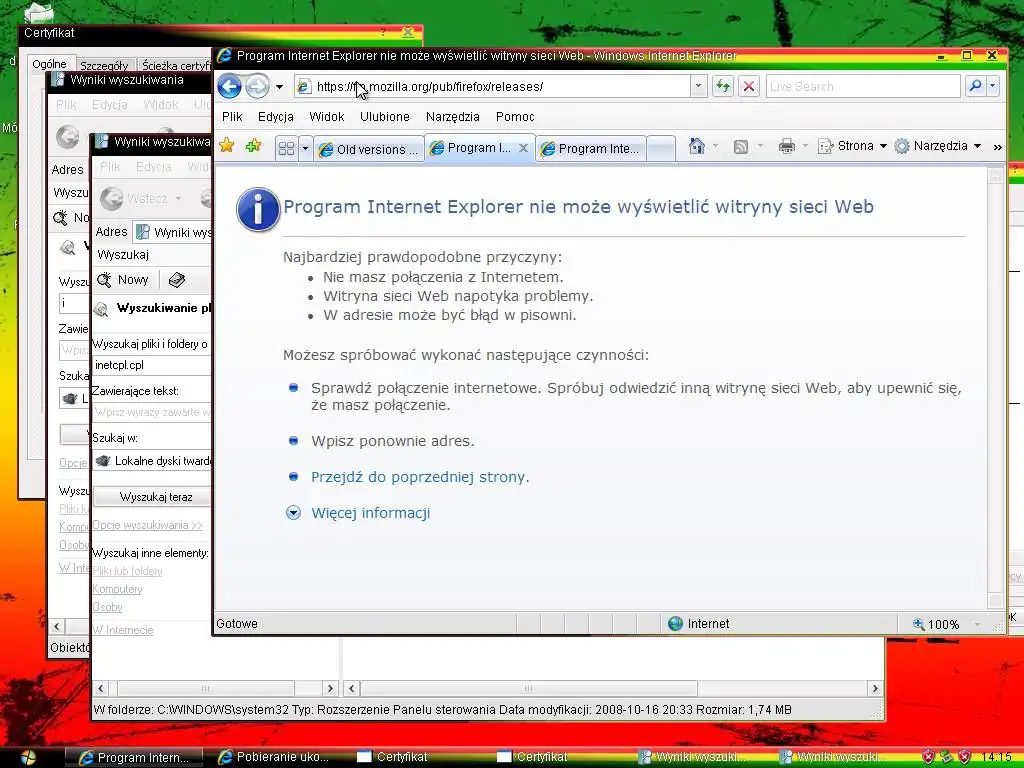Open the Edycja menu in Internet Explorer
1024x768 pixels.
point(276,116)
